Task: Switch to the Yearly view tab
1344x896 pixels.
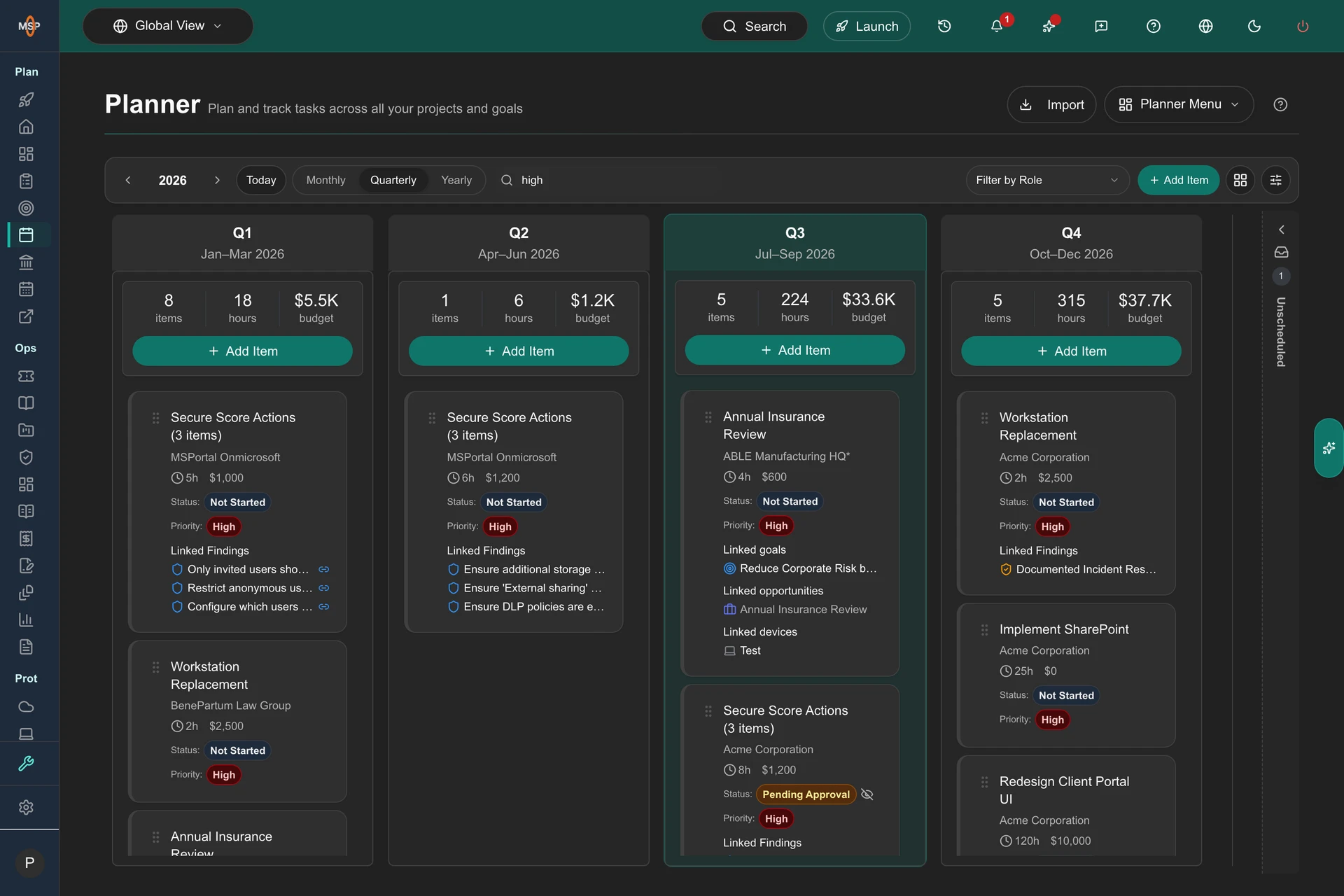Action: pos(456,180)
